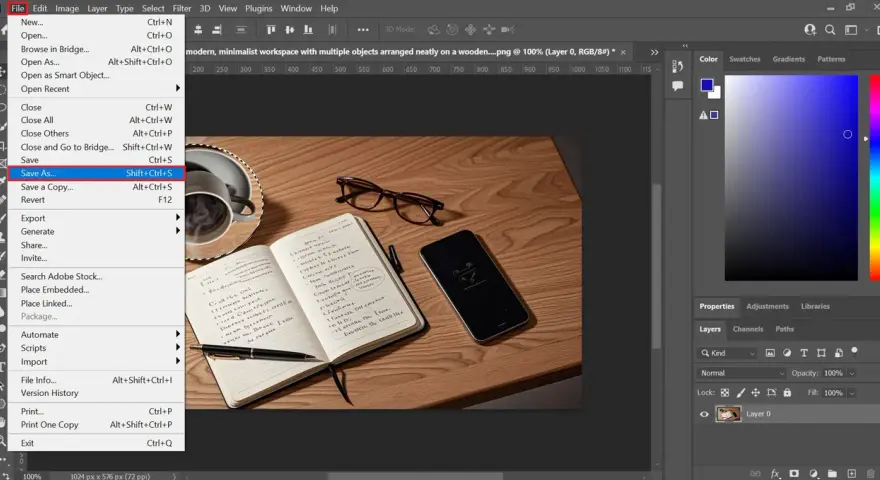This screenshot has height=480, width=880.
Task: Close the document tab with x
Action: click(623, 52)
